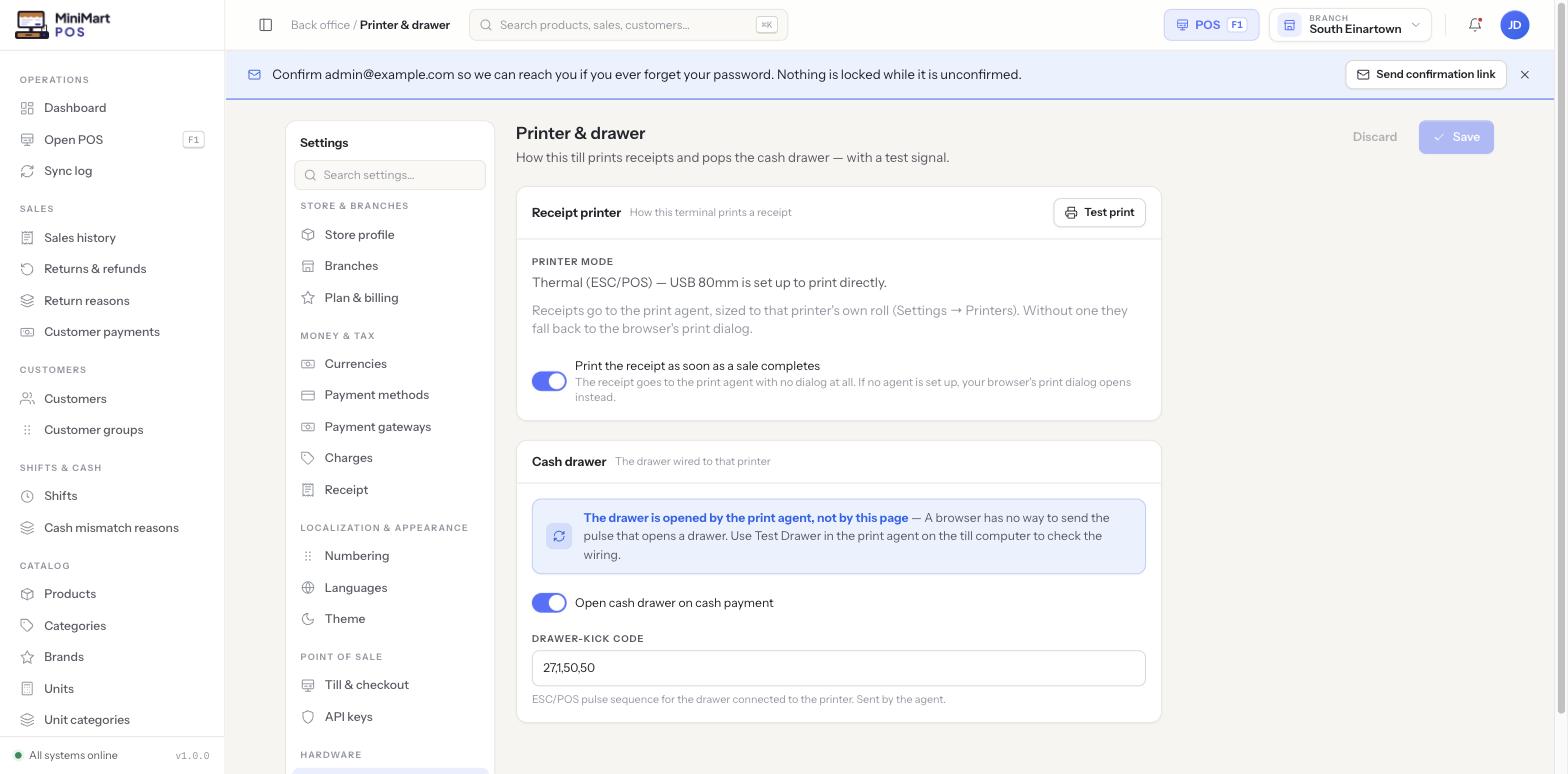Toggle print receipt when sale completes
The height and width of the screenshot is (774, 1568).
tap(549, 381)
